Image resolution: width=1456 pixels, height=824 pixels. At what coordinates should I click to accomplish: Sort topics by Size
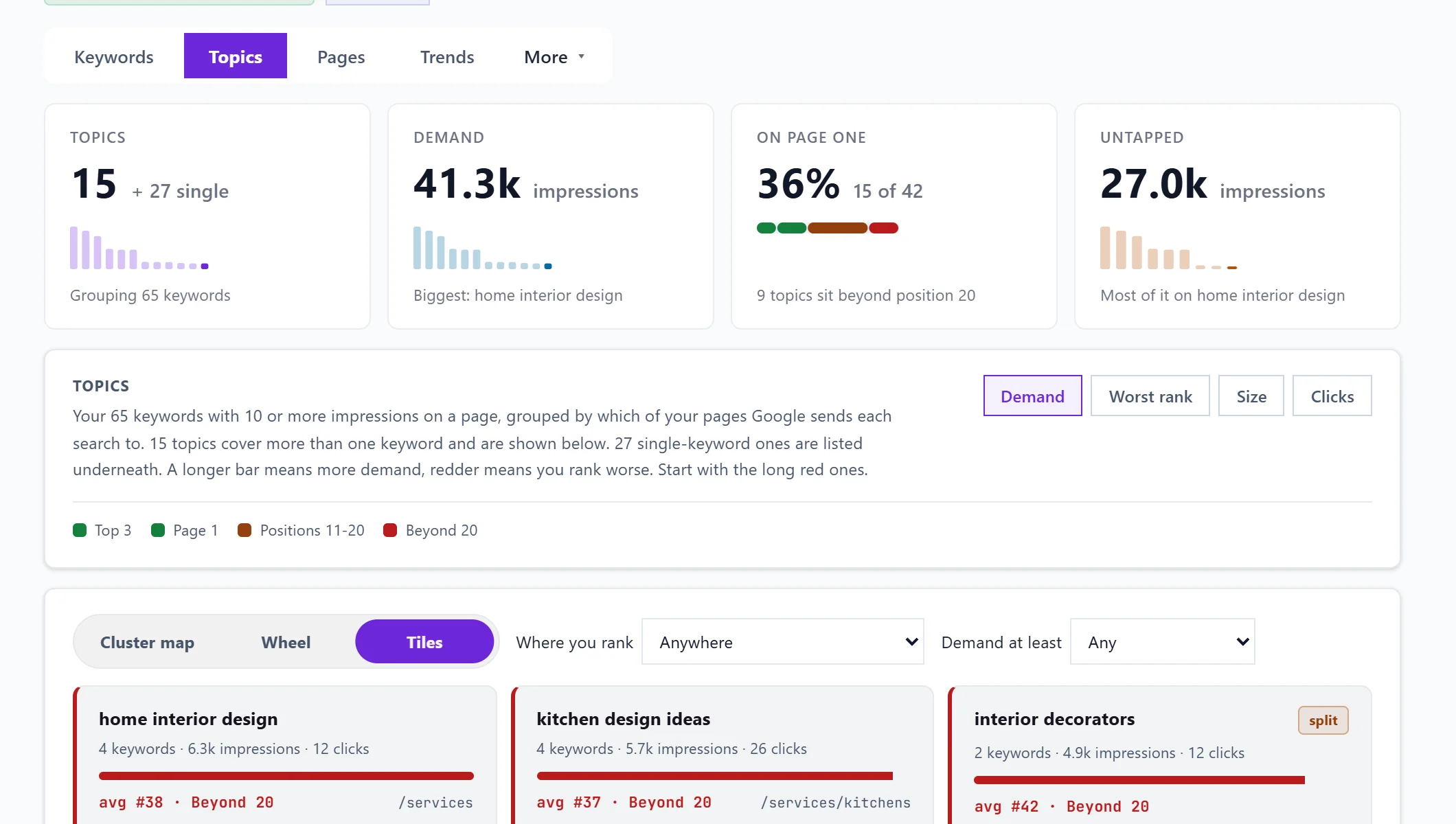point(1251,396)
